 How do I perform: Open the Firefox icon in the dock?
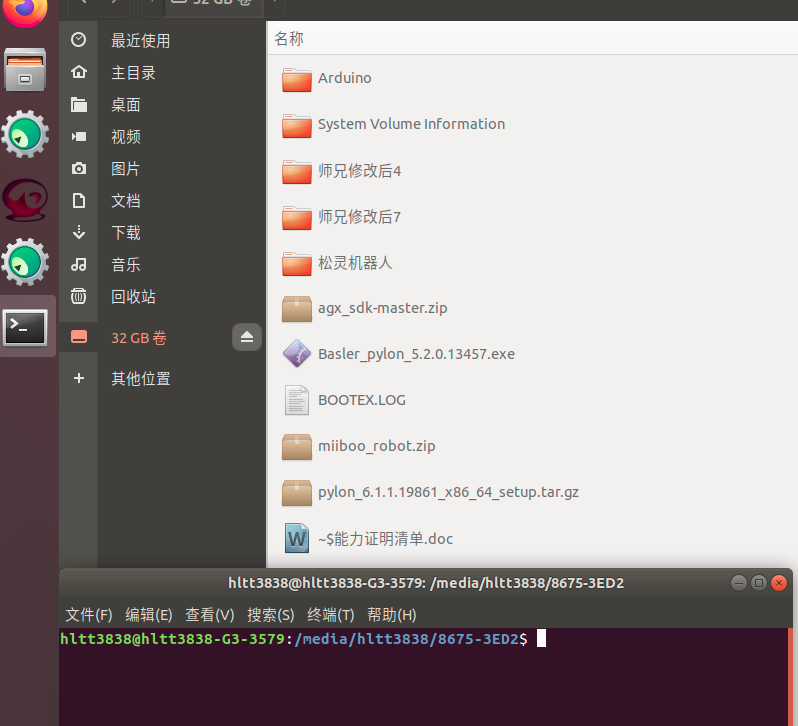(24, 11)
